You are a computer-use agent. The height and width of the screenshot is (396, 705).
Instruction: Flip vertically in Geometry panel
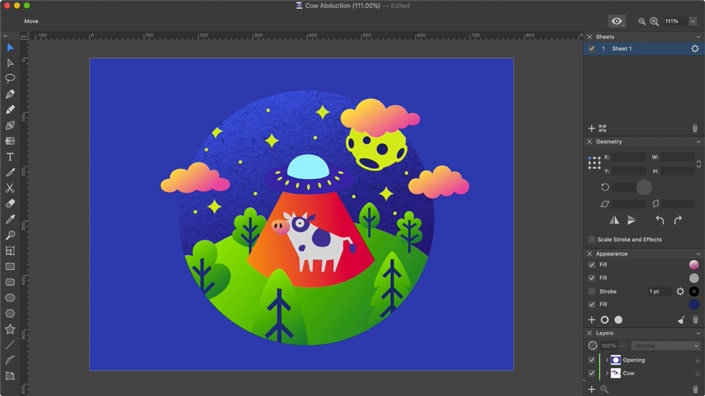click(x=632, y=220)
